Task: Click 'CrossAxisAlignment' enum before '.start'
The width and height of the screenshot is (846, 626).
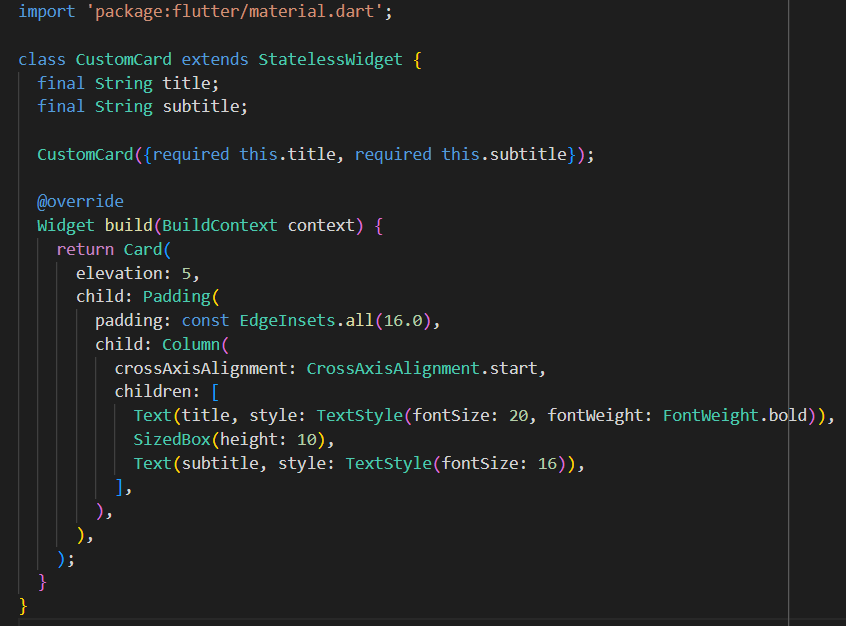Action: [393, 368]
